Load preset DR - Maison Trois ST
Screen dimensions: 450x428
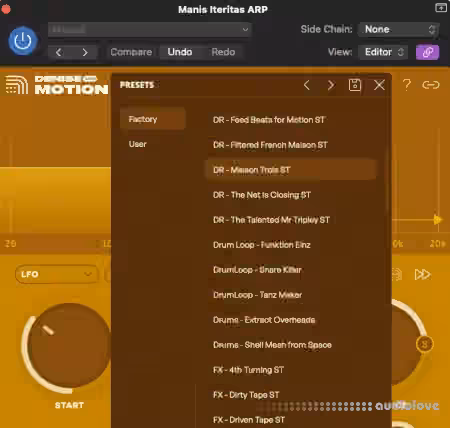[x=291, y=170]
